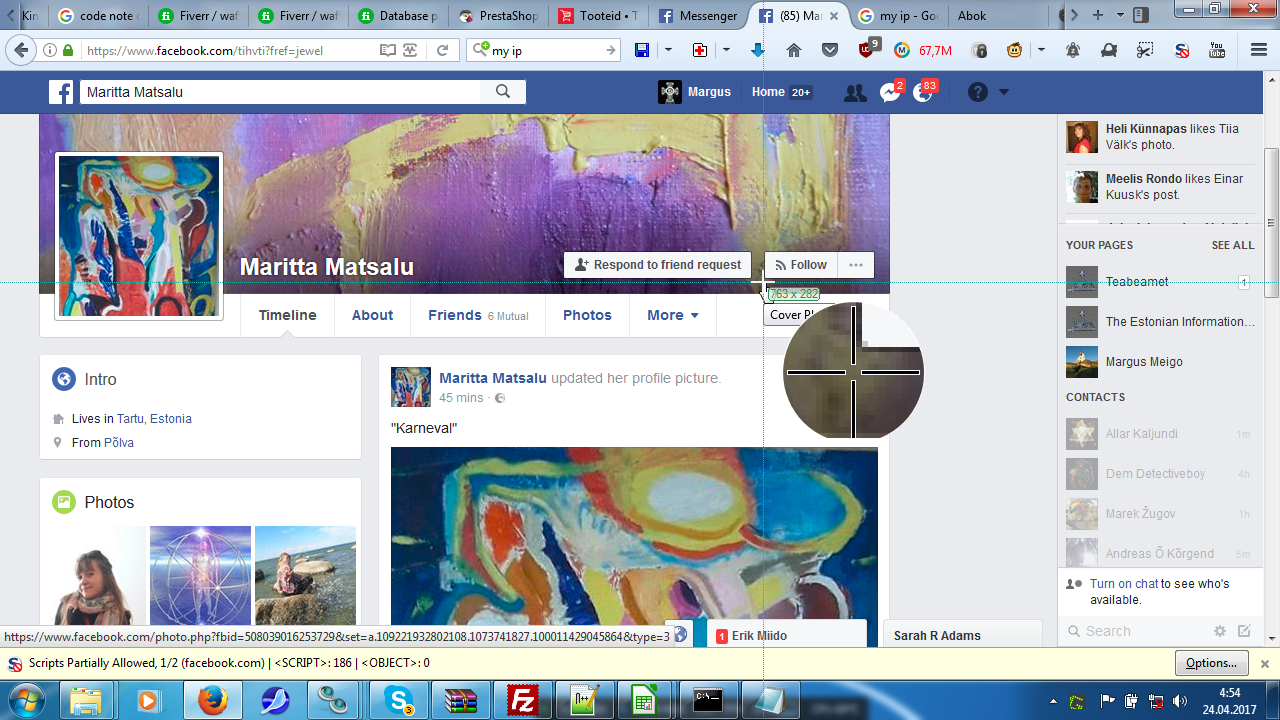Close the NoScript notification bar

[x=1264, y=663]
